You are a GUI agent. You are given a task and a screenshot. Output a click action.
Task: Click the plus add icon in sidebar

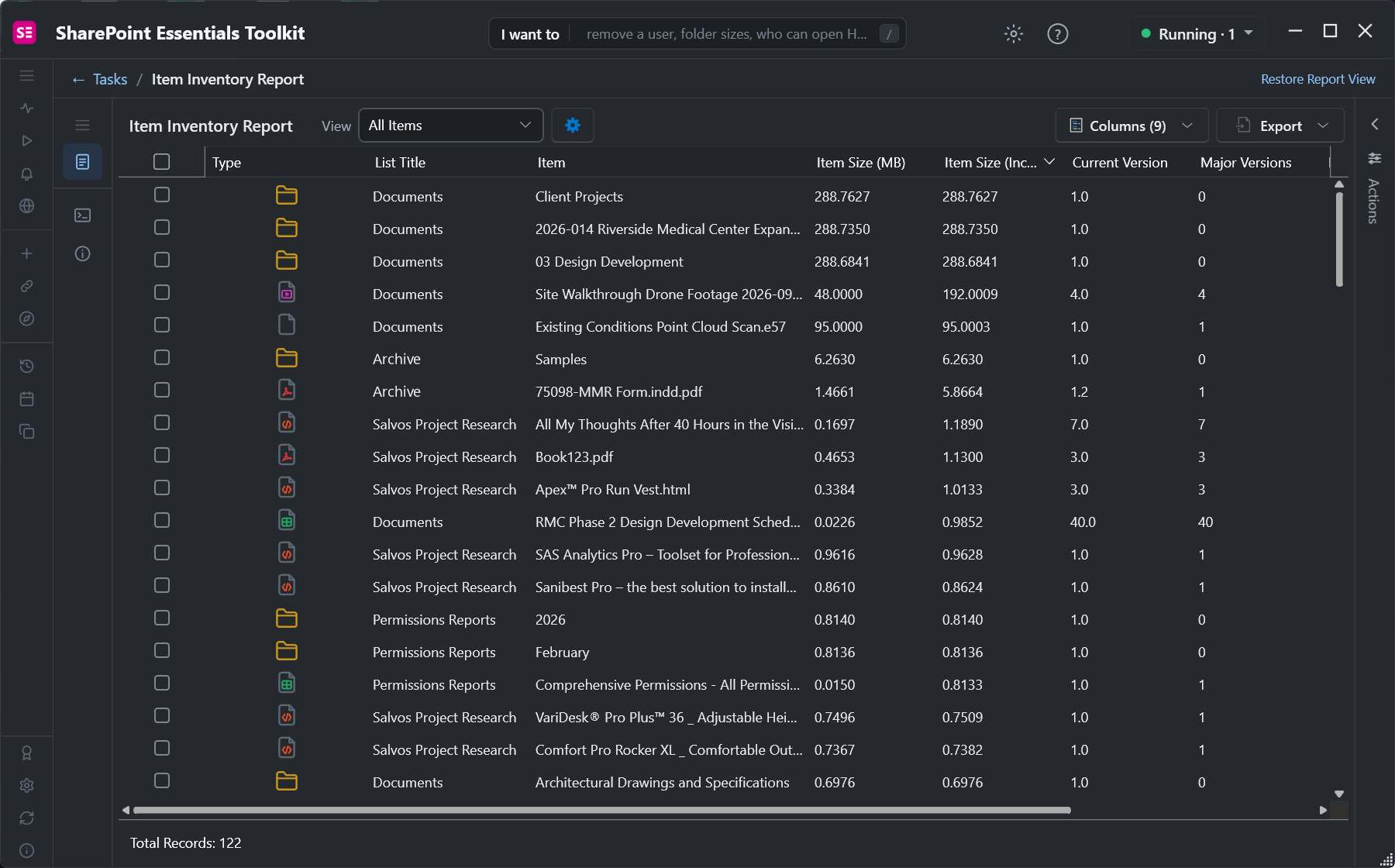tap(27, 253)
